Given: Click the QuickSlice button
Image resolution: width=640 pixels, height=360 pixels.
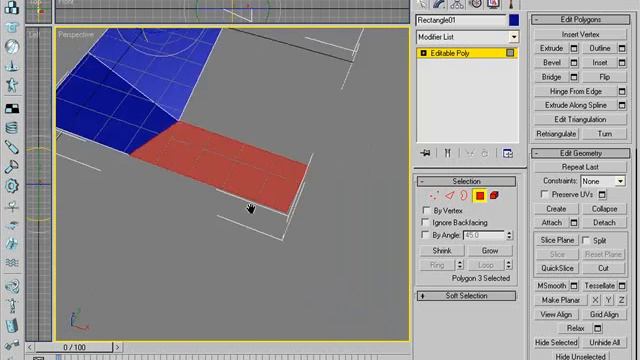Looking at the screenshot, I should (x=557, y=268).
